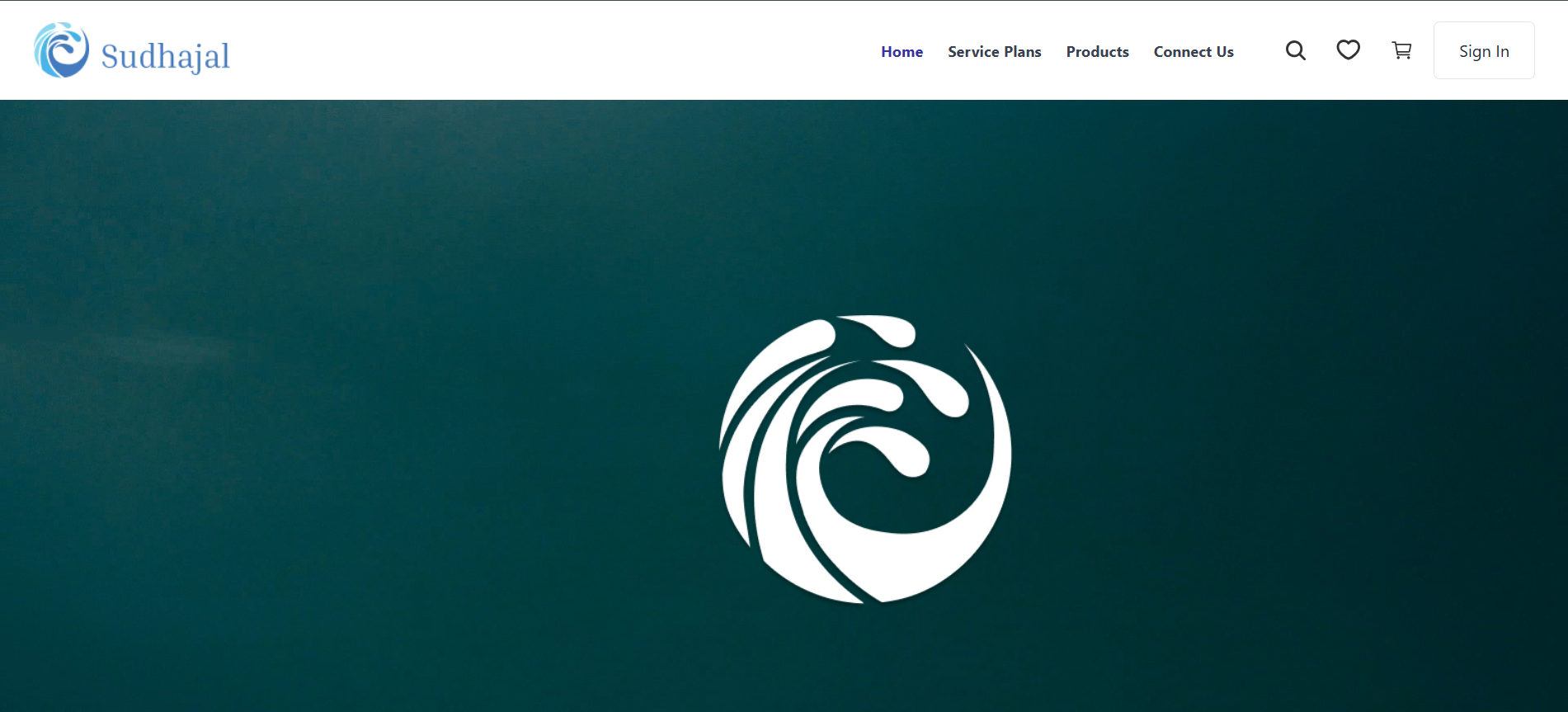1568x712 pixels.
Task: Browse water Products from the navigation
Action: point(1097,51)
